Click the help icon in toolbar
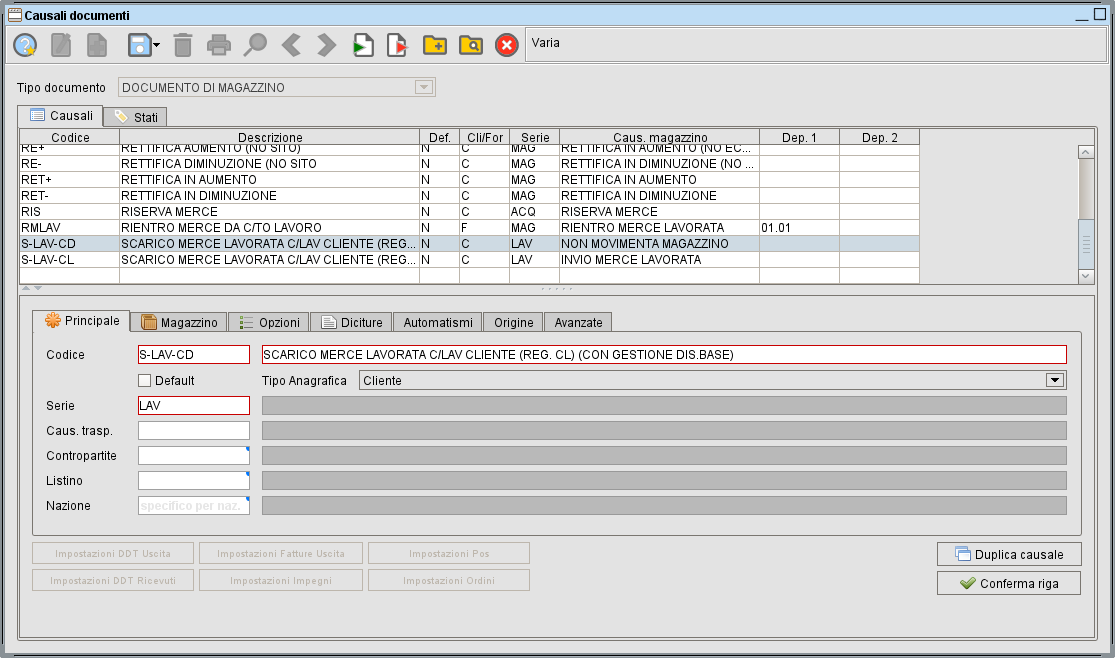1115x658 pixels. (x=25, y=44)
